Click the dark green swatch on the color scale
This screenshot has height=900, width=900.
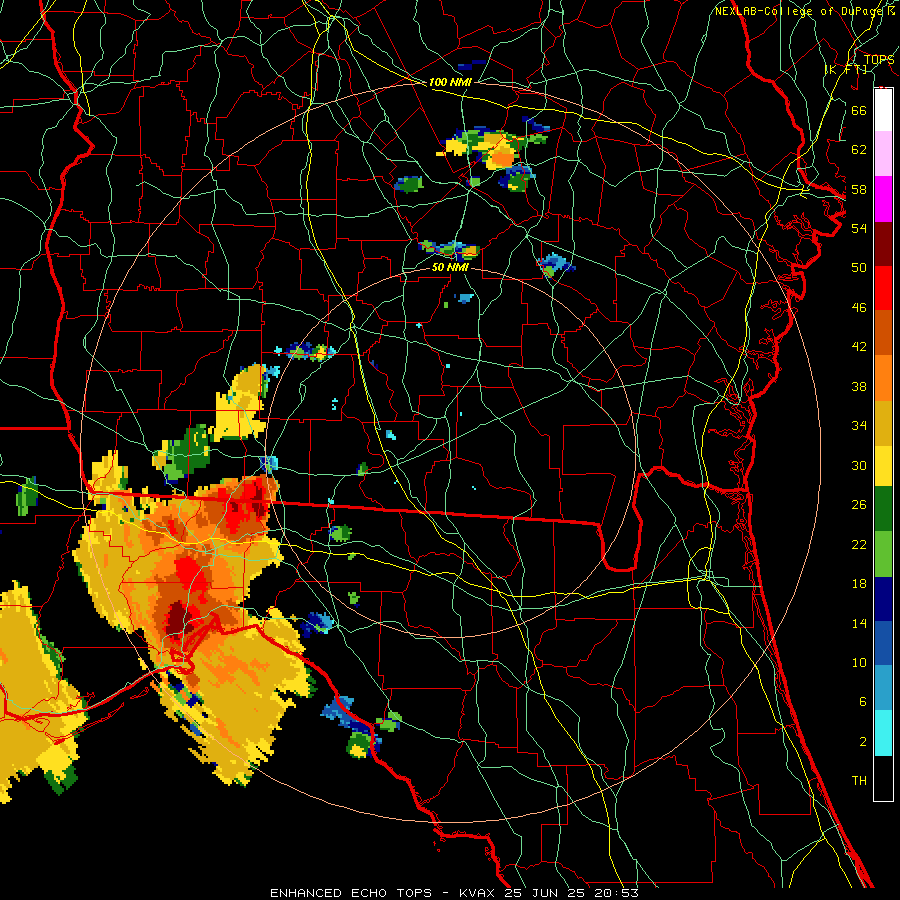(883, 508)
